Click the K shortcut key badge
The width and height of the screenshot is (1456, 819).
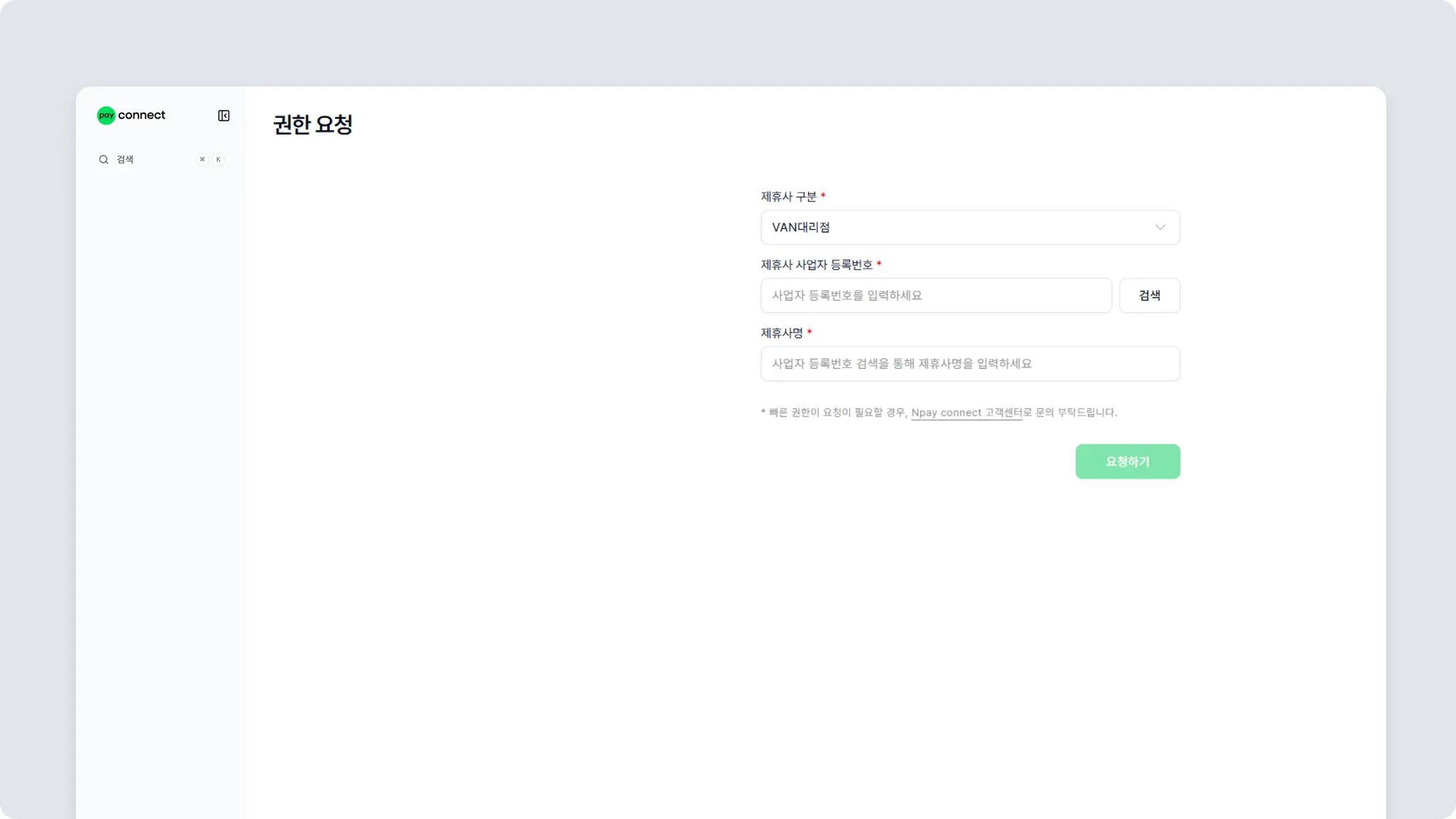218,159
